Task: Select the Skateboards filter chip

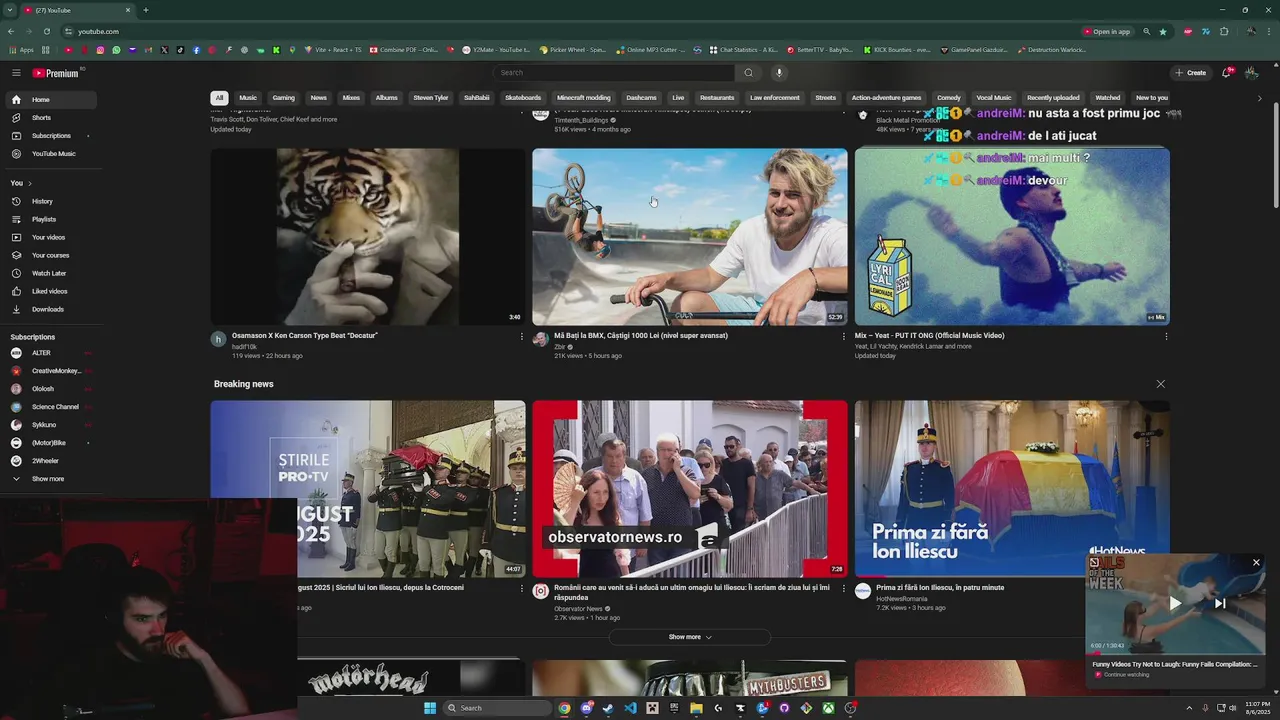Action: pyautogui.click(x=523, y=98)
